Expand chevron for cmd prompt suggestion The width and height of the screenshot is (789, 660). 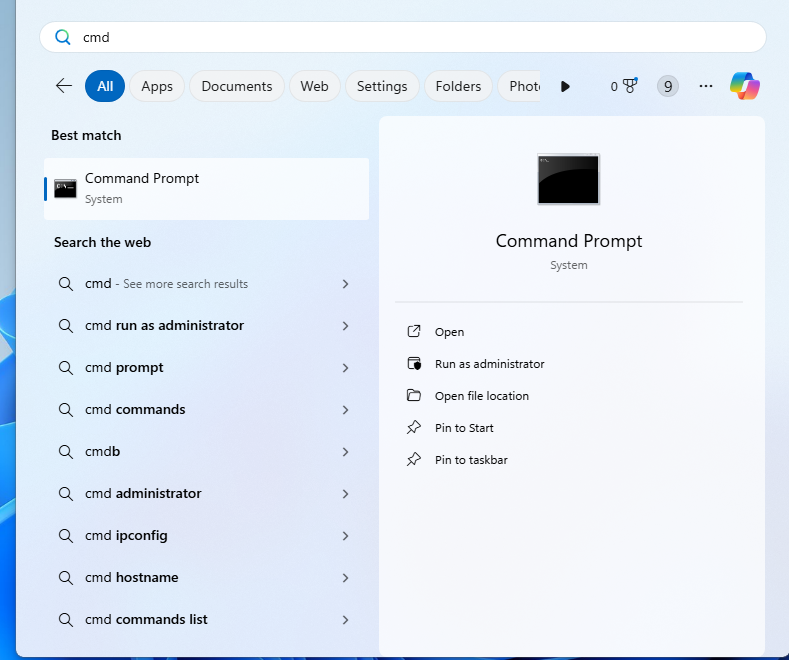346,368
